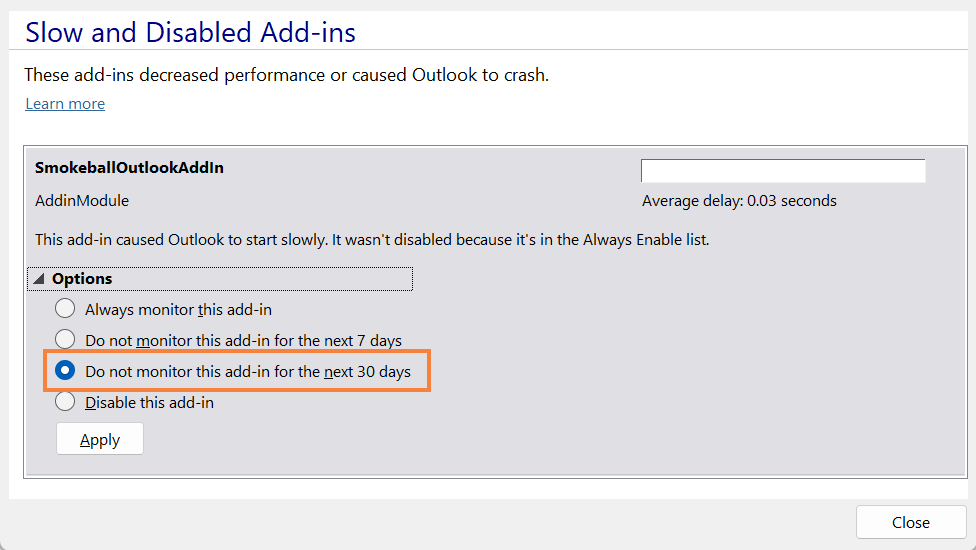Choose the radio button for next 7 days
This screenshot has width=976, height=550.
[65, 340]
